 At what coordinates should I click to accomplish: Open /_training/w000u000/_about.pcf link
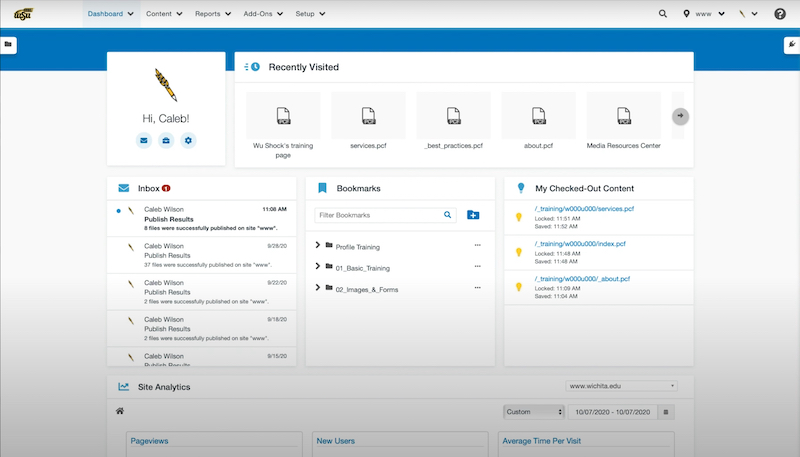[x=582, y=279]
